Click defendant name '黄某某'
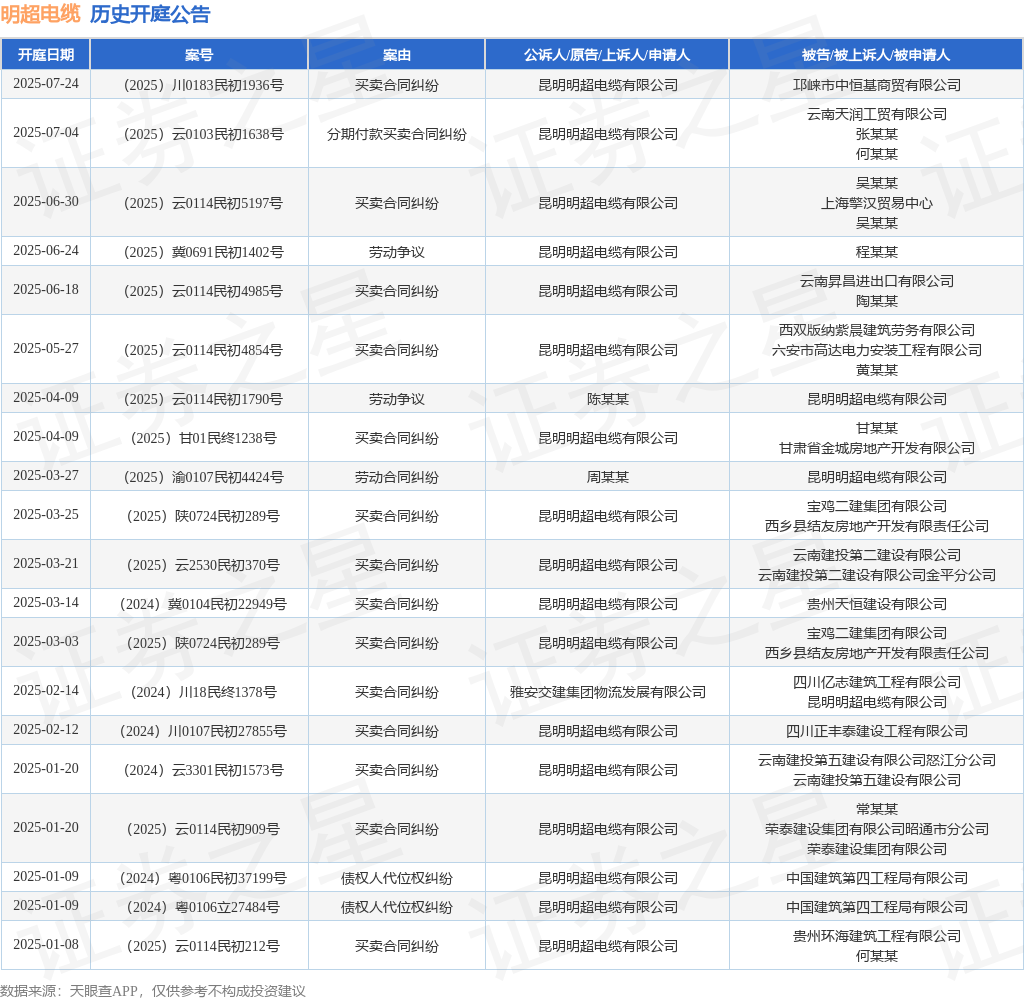 click(876, 370)
